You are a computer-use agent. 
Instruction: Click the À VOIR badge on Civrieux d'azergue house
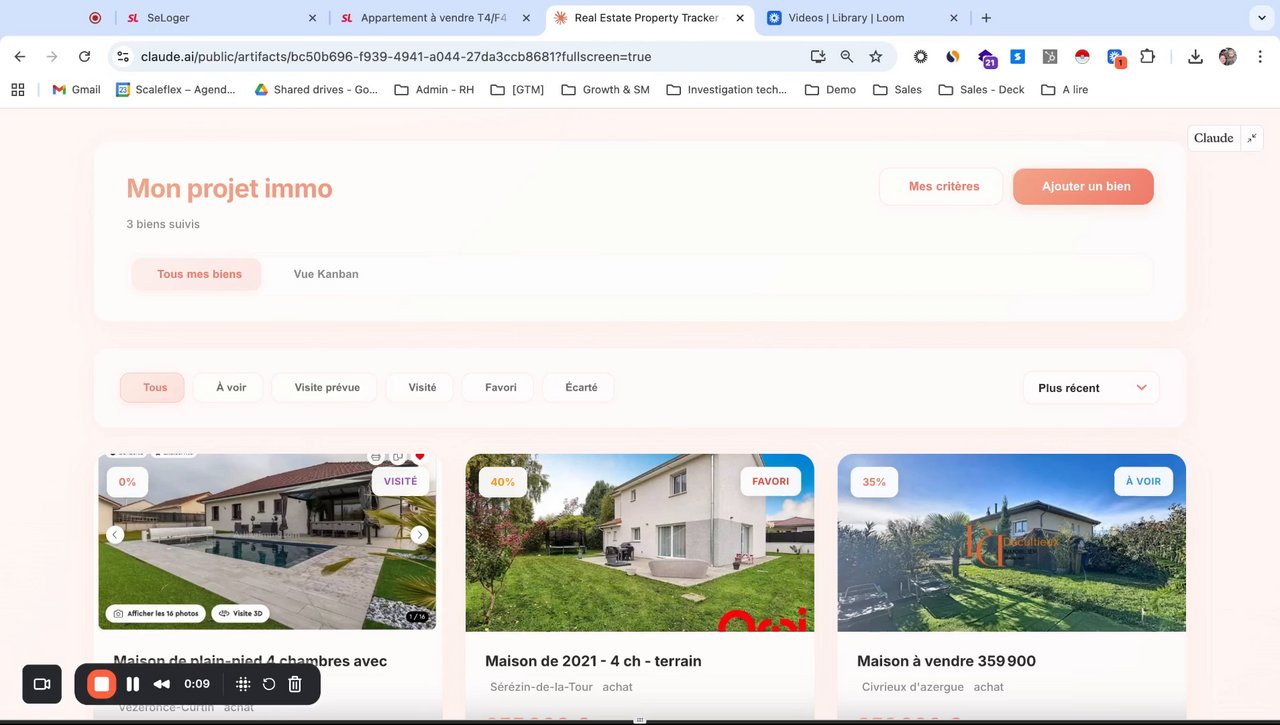click(1143, 481)
